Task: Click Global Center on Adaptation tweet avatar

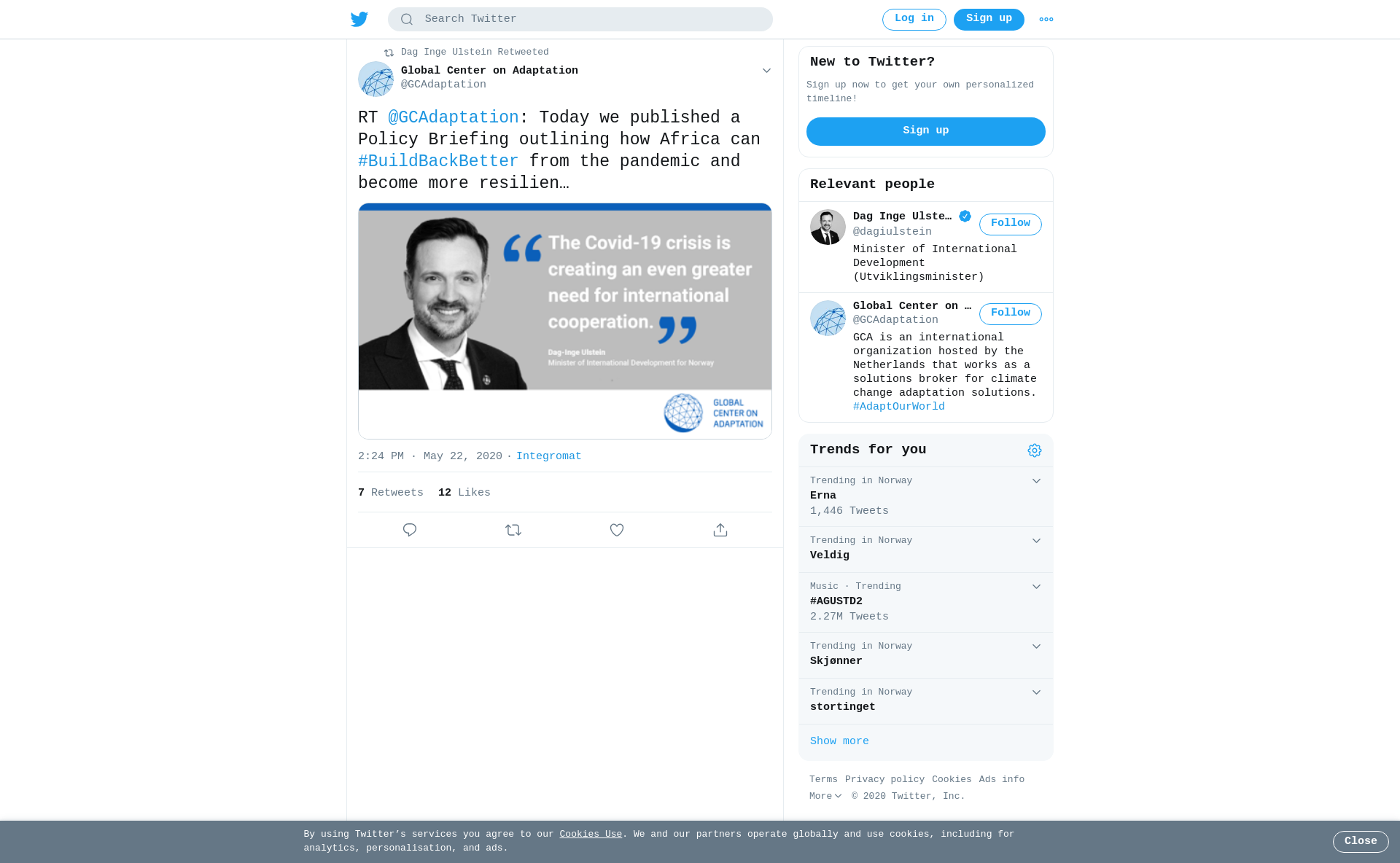Action: 376,79
